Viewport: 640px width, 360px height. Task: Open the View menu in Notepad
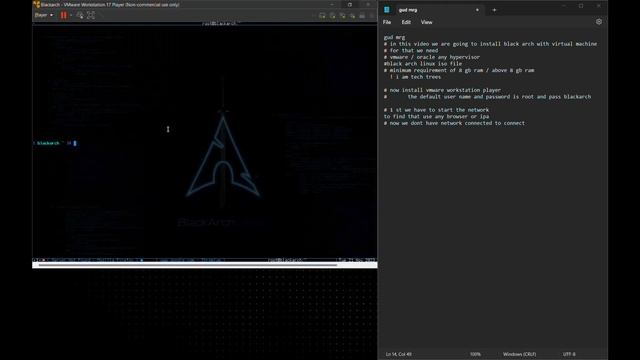coord(427,22)
